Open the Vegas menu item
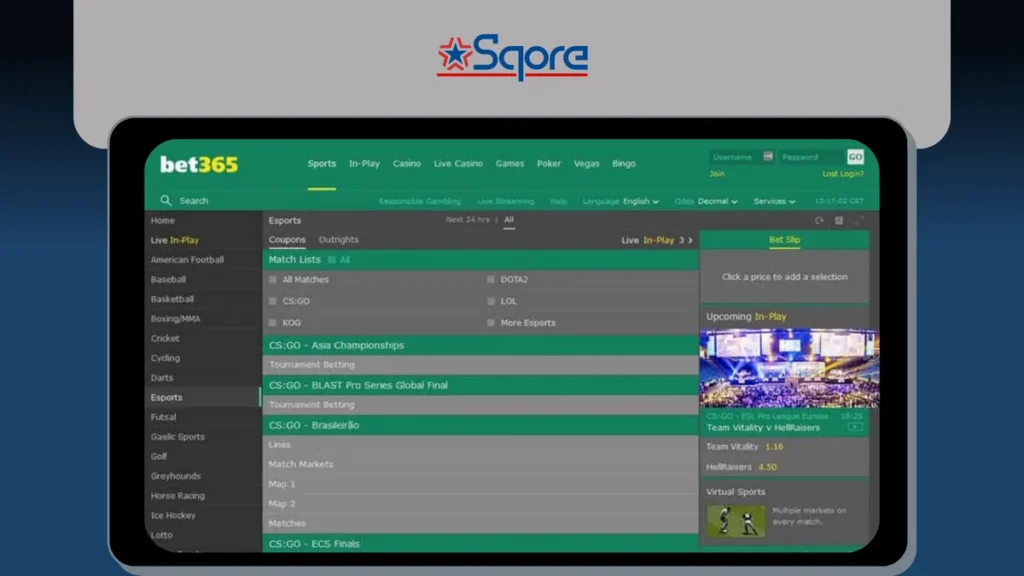This screenshot has width=1024, height=576. click(x=586, y=164)
